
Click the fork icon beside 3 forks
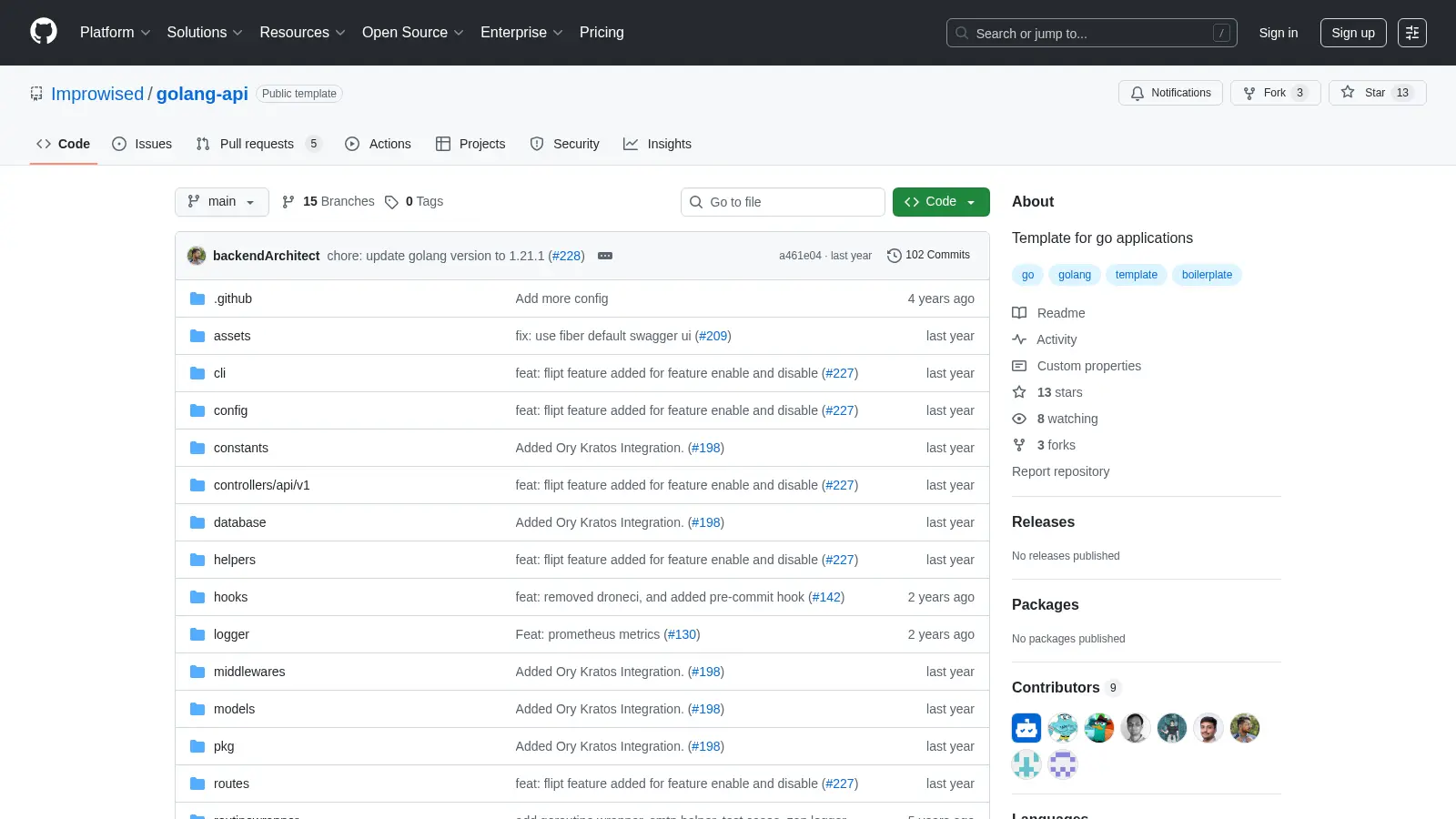pos(1019,445)
